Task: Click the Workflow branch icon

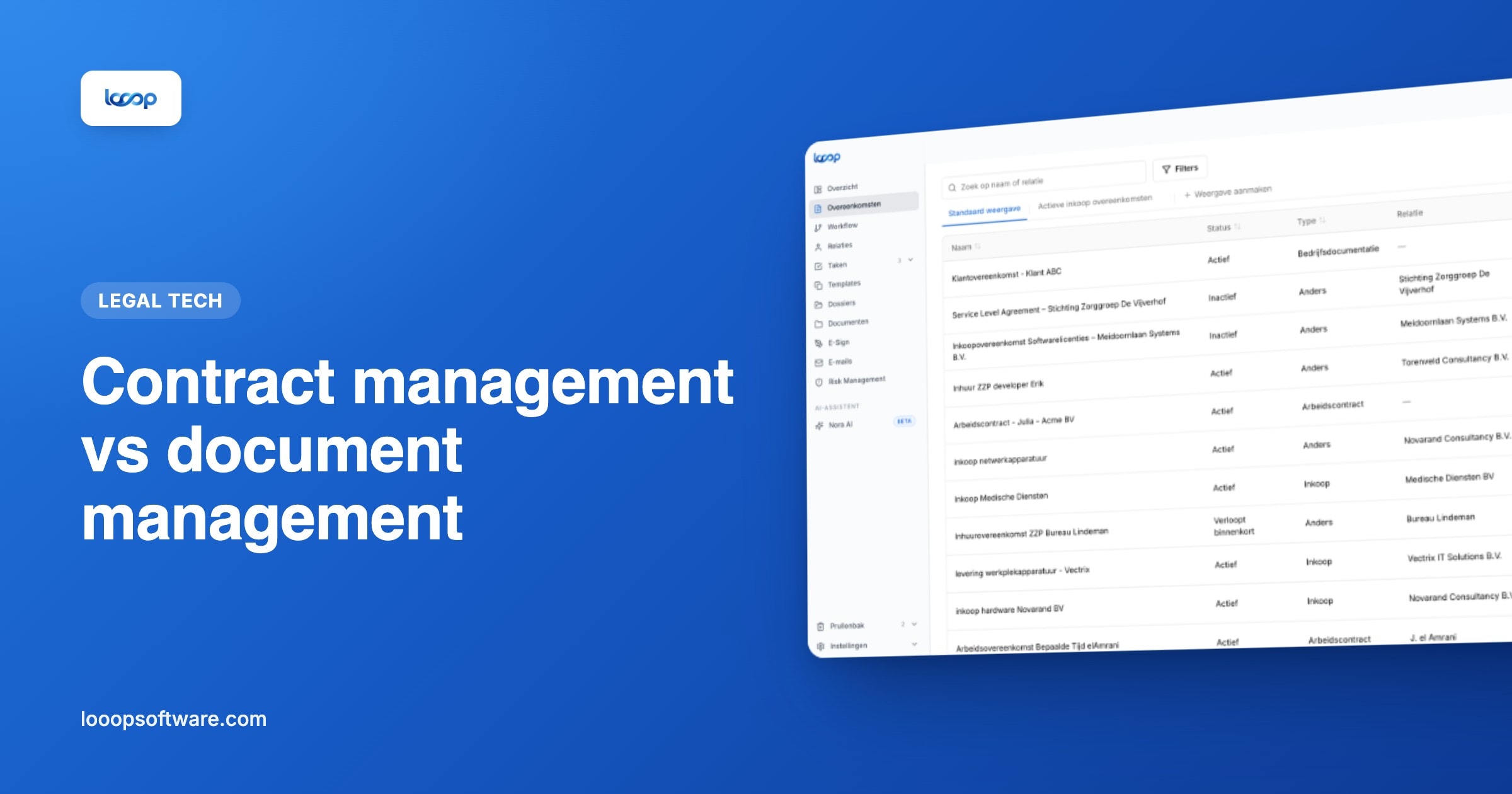Action: [x=818, y=228]
